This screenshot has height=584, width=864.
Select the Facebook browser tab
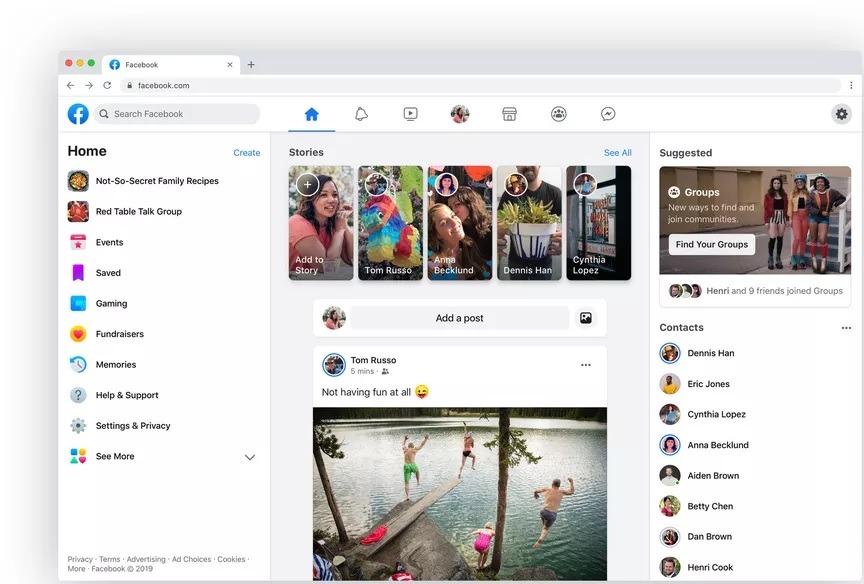click(x=171, y=64)
